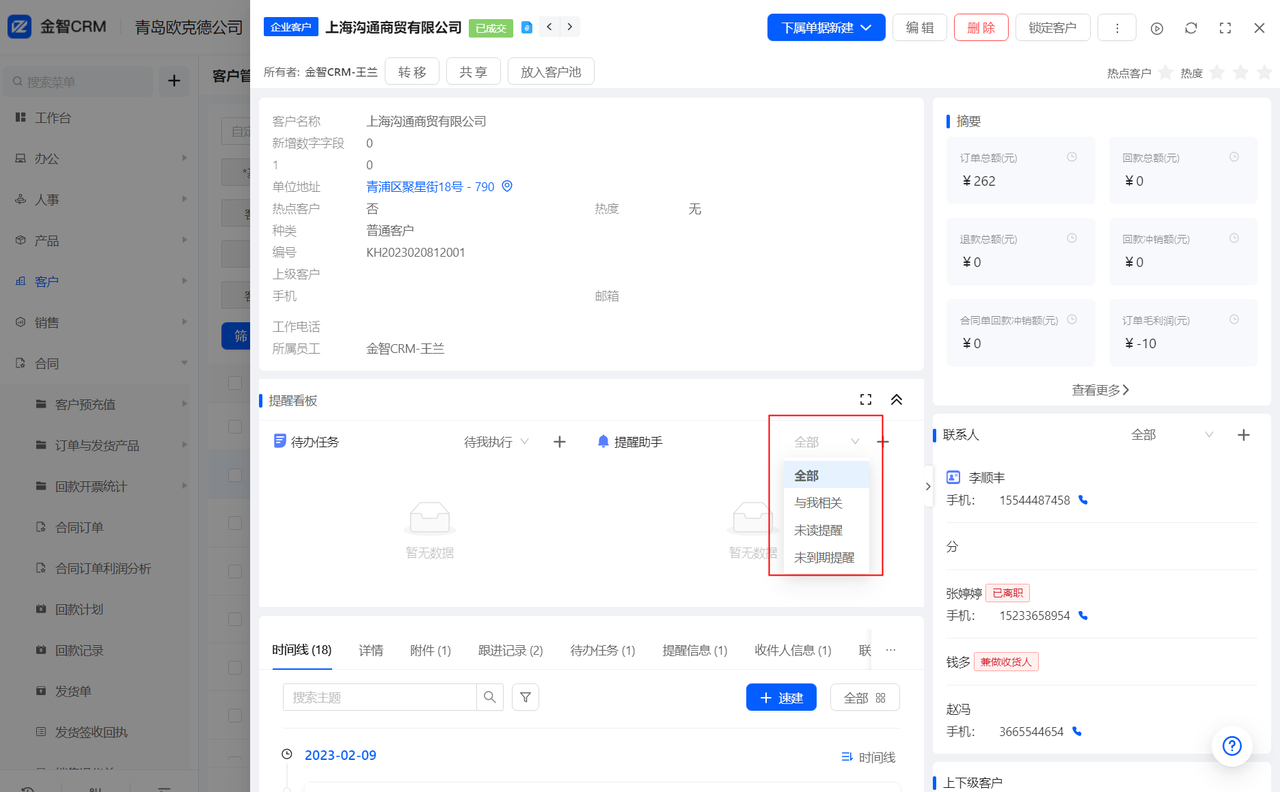Select 未读提醒 from dropdown list
Screen dimensions: 1280x792
point(826,530)
